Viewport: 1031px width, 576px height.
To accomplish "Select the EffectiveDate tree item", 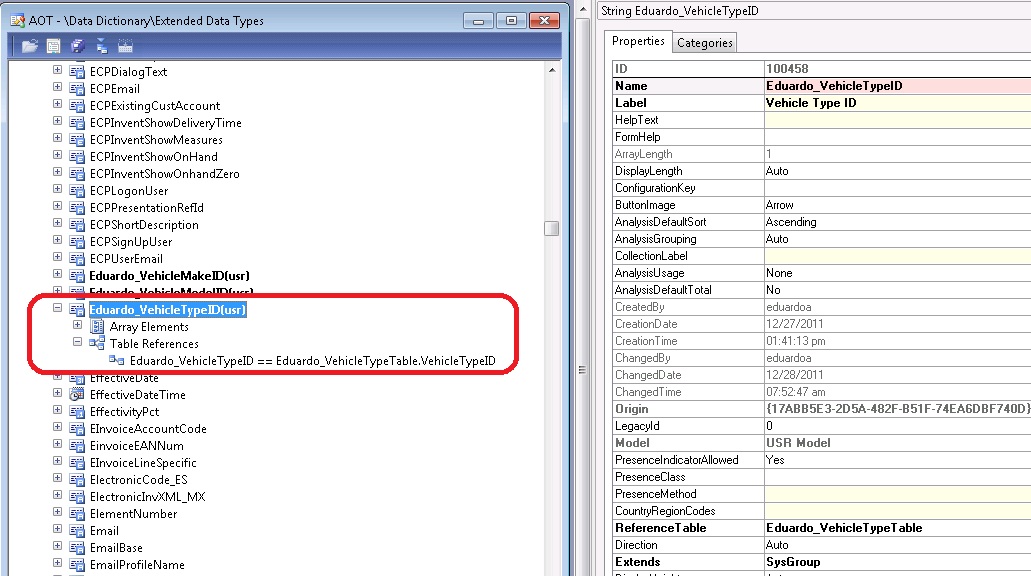I will tap(124, 378).
